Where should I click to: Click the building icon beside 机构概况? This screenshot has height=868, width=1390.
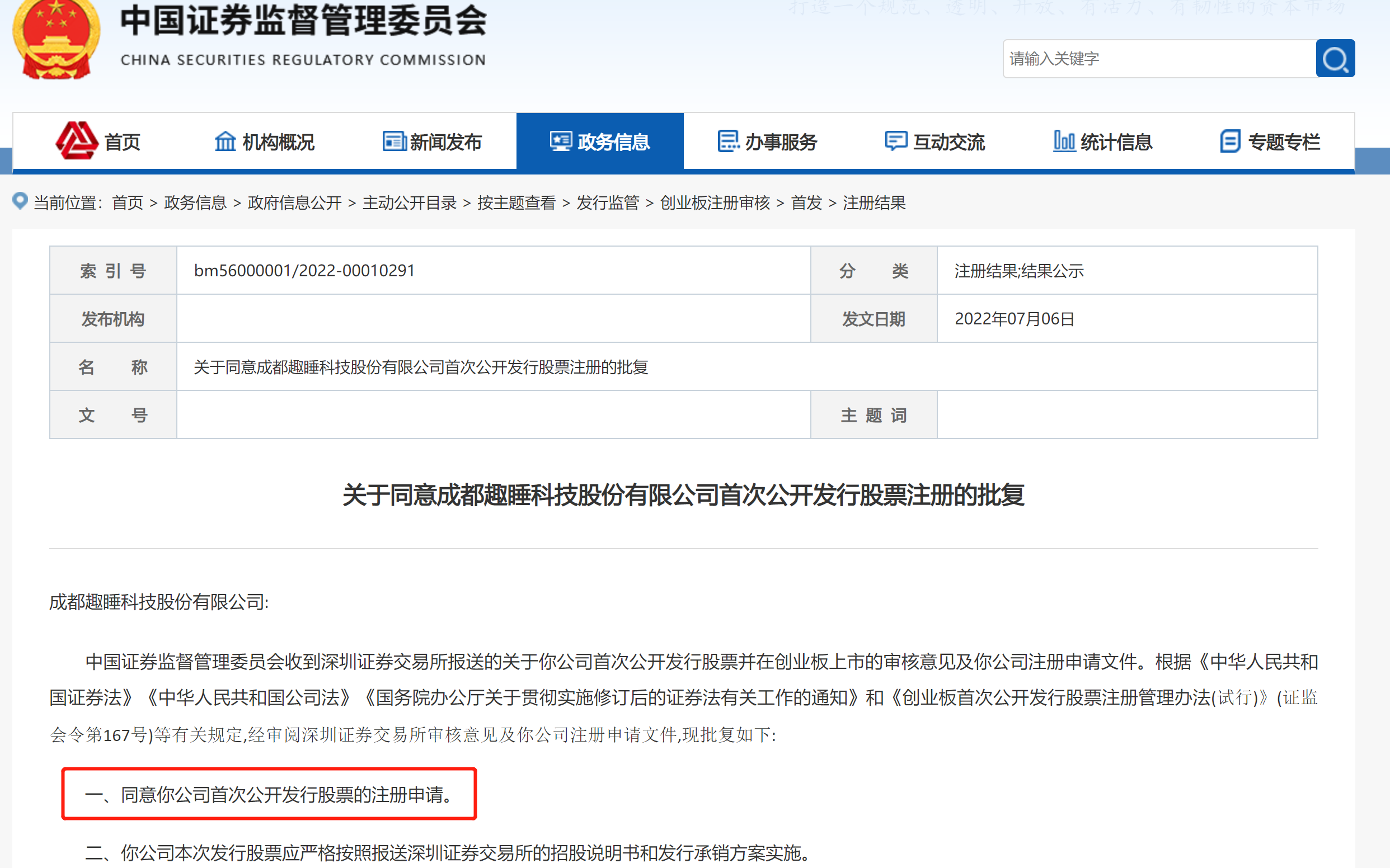[x=225, y=141]
